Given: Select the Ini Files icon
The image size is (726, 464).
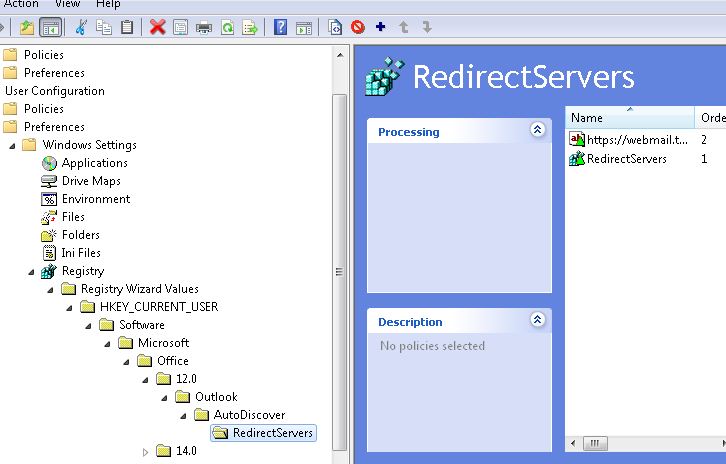Looking at the screenshot, I should [49, 253].
